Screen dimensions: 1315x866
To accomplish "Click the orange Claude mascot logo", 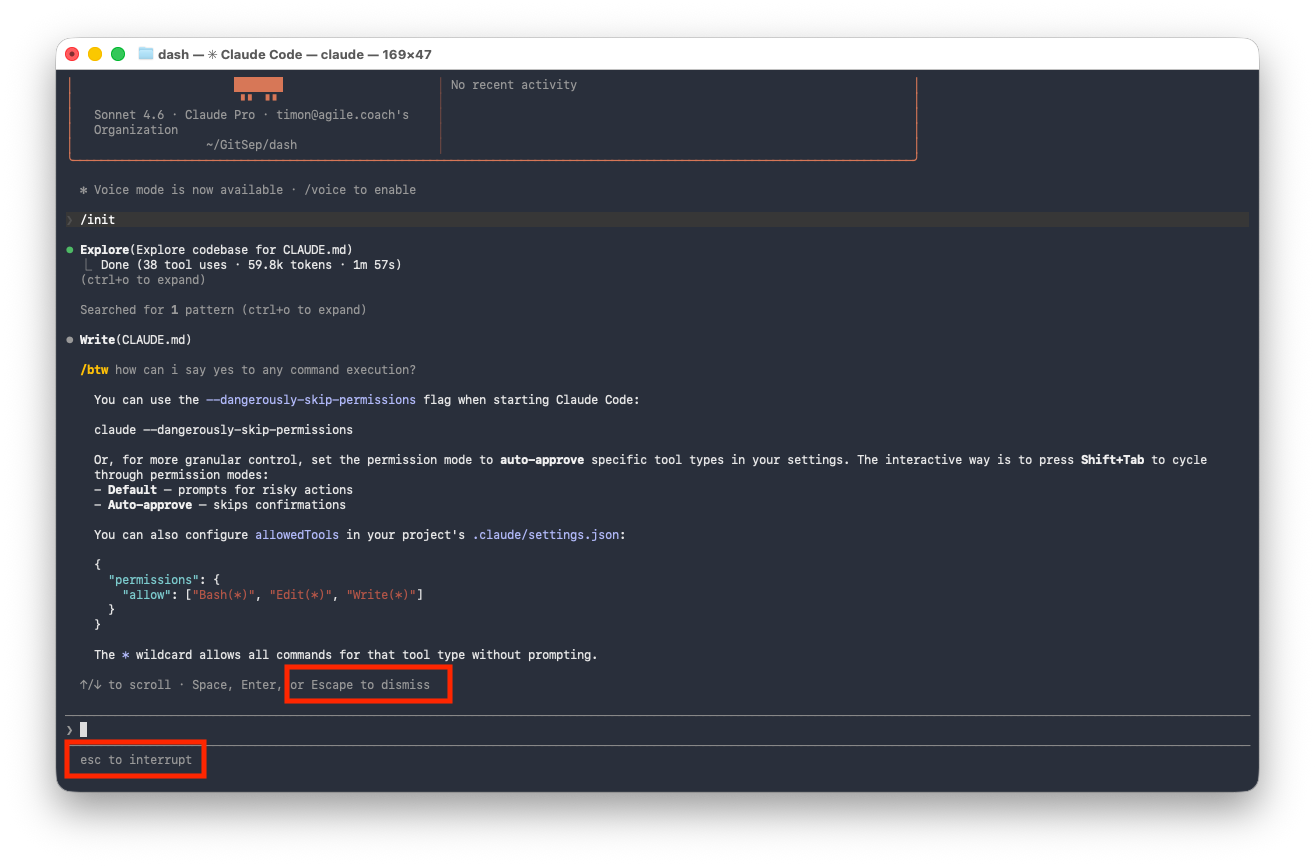I will click(x=258, y=89).
